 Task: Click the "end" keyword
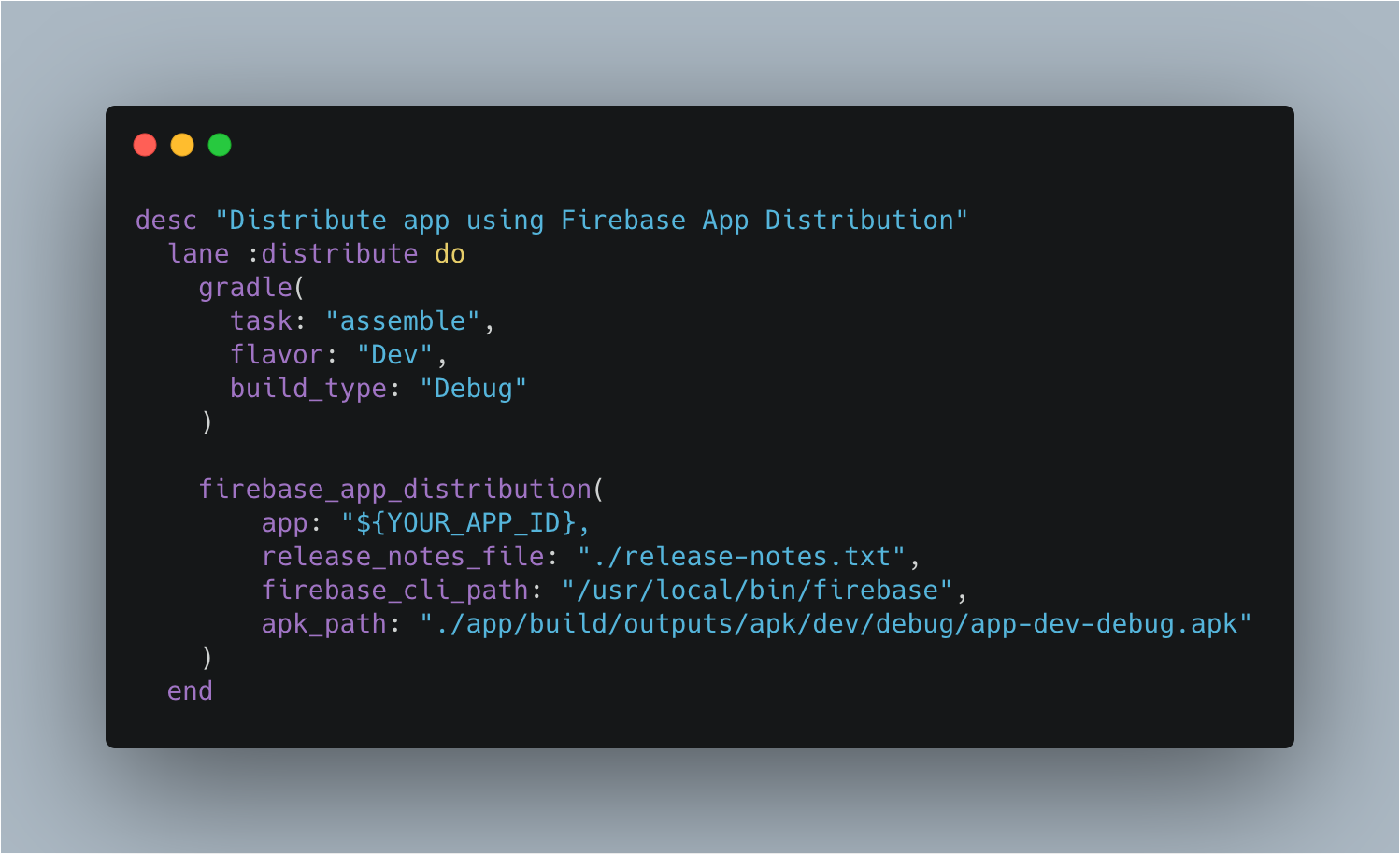[190, 691]
